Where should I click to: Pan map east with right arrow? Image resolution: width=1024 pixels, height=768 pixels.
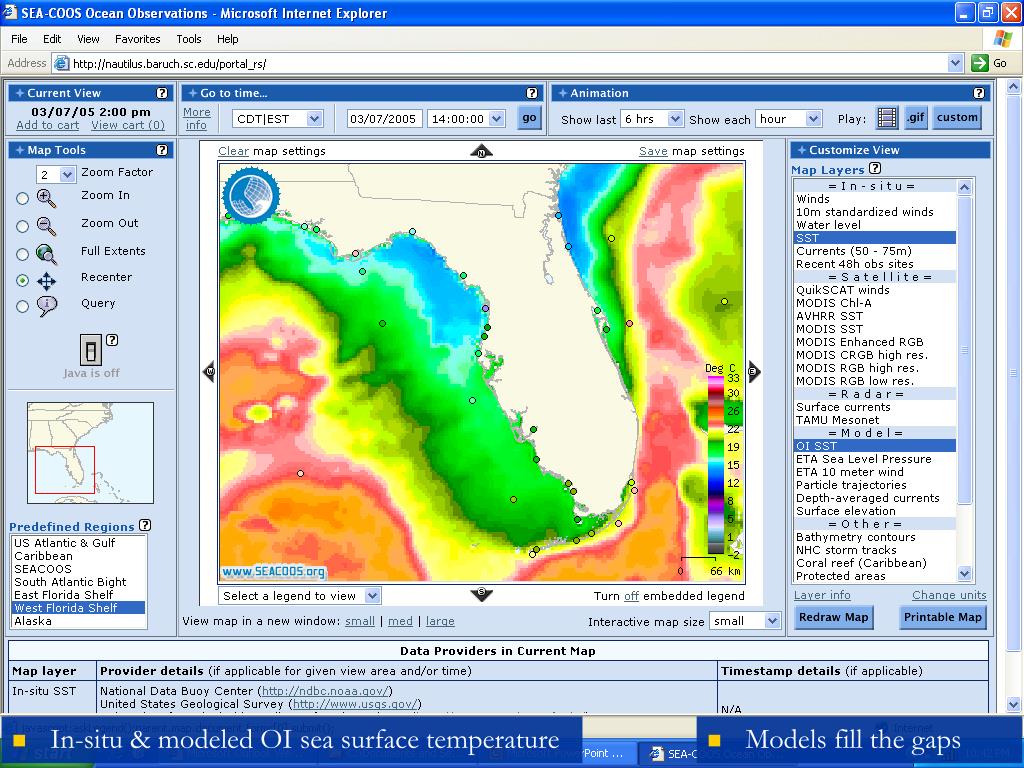pos(753,372)
